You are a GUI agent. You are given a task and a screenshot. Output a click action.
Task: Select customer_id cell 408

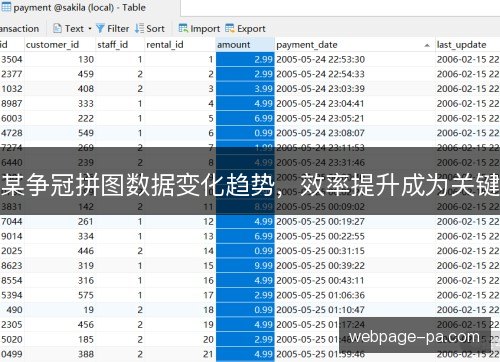coord(60,89)
